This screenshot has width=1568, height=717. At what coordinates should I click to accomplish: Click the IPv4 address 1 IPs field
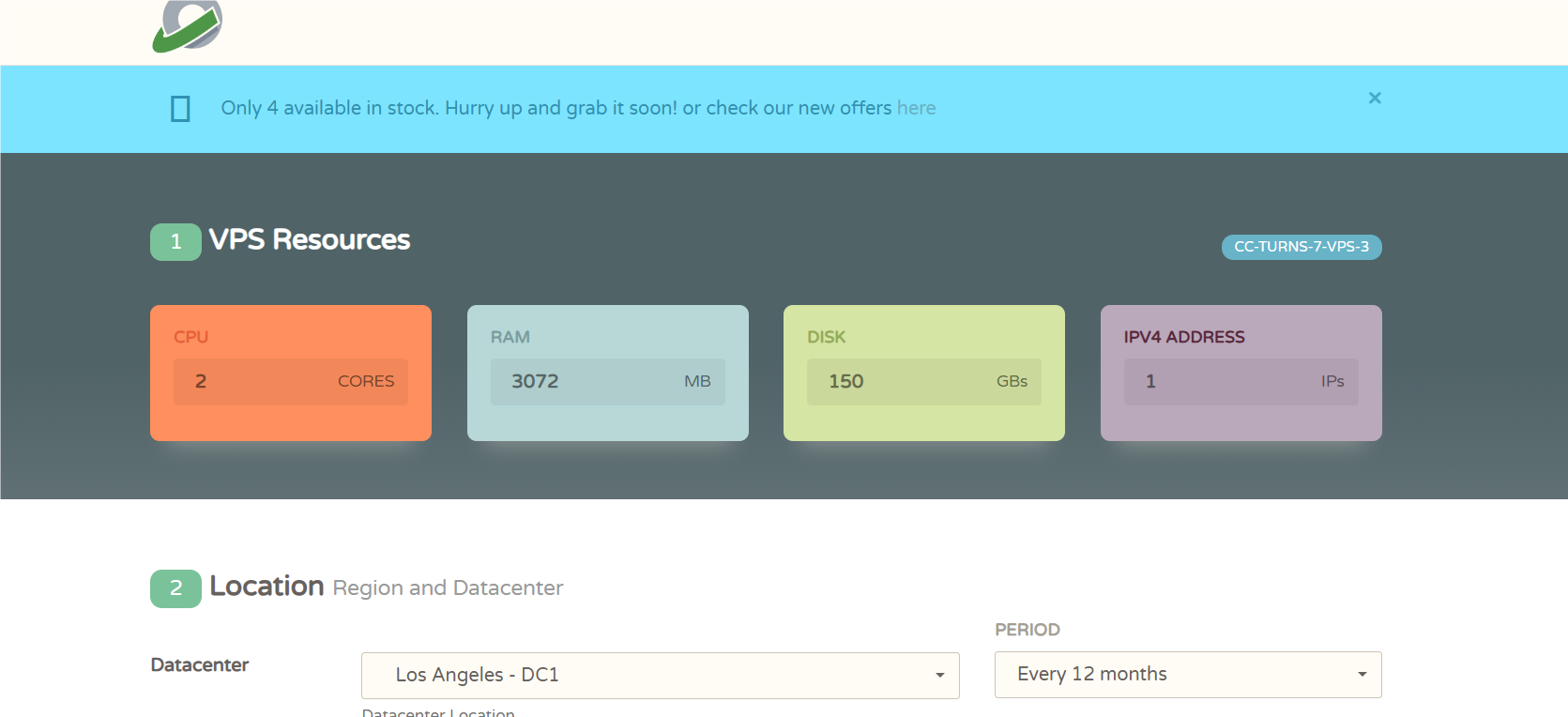pyautogui.click(x=1241, y=382)
